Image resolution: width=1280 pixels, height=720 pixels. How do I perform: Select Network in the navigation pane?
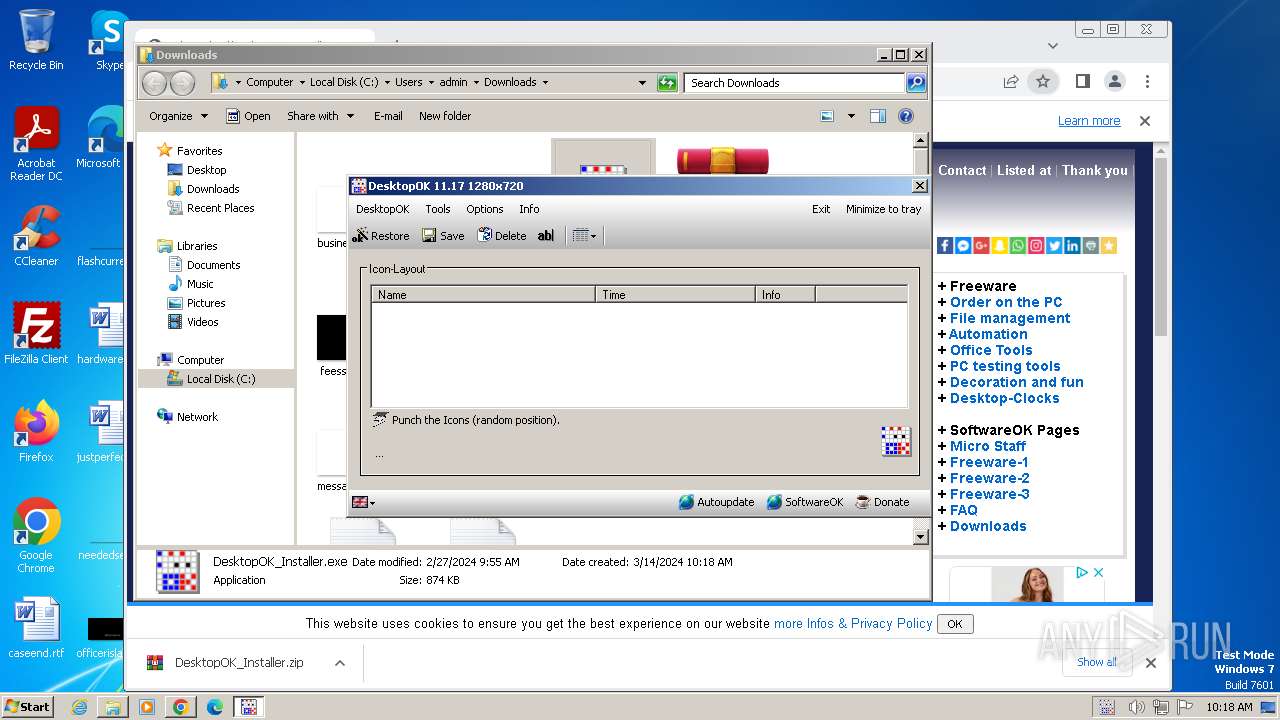click(197, 417)
